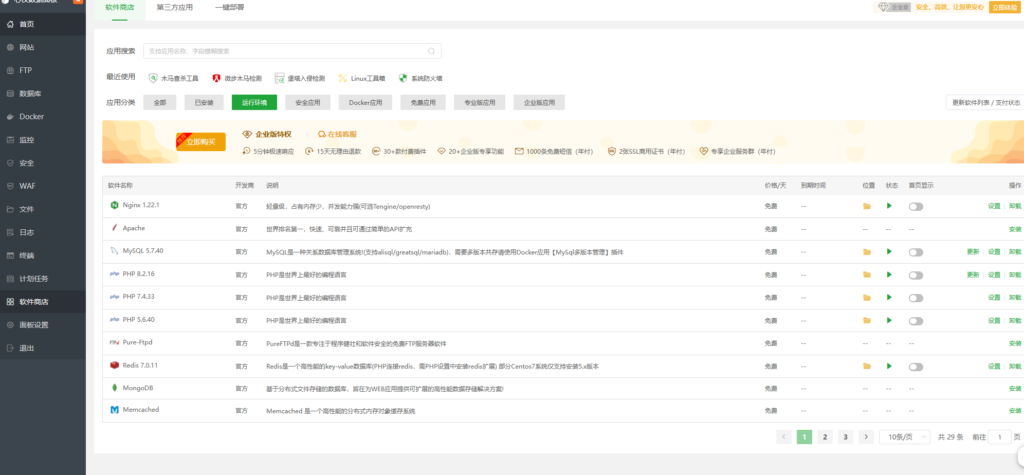Switch to the 一键部署 tab
The width and height of the screenshot is (1024, 475).
(229, 7)
